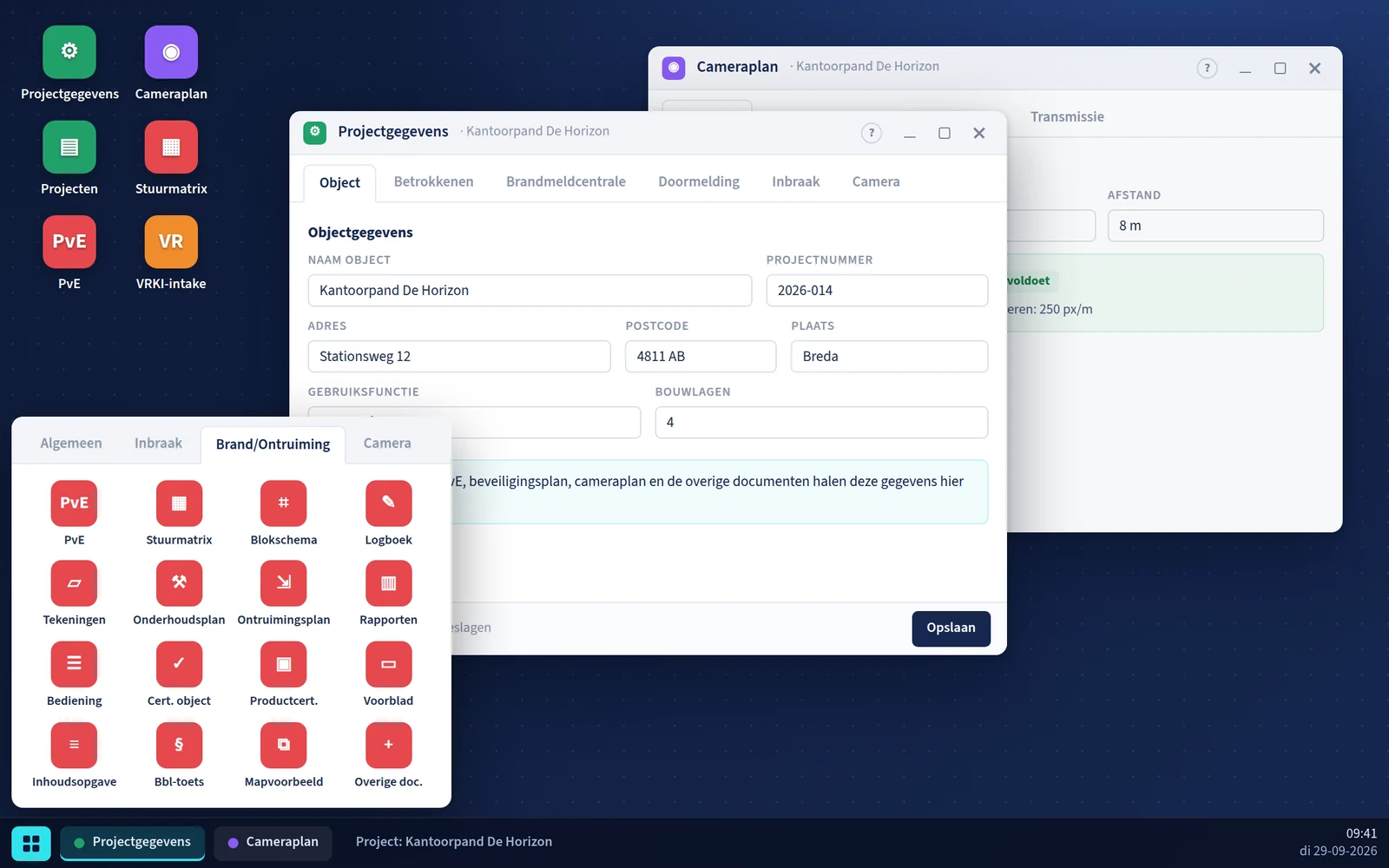This screenshot has height=868, width=1389.
Task: Open Voorblad in the launcher panel
Action: click(388, 674)
